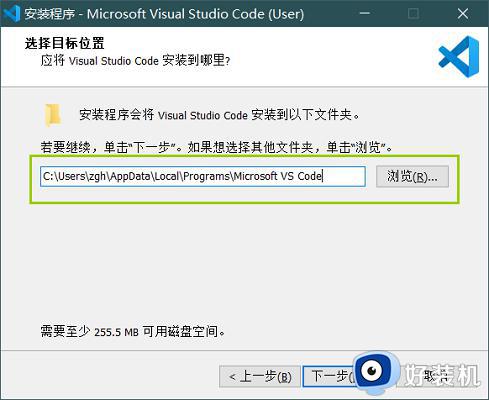The image size is (489, 400).
Task: Close the installer window
Action: (463, 14)
